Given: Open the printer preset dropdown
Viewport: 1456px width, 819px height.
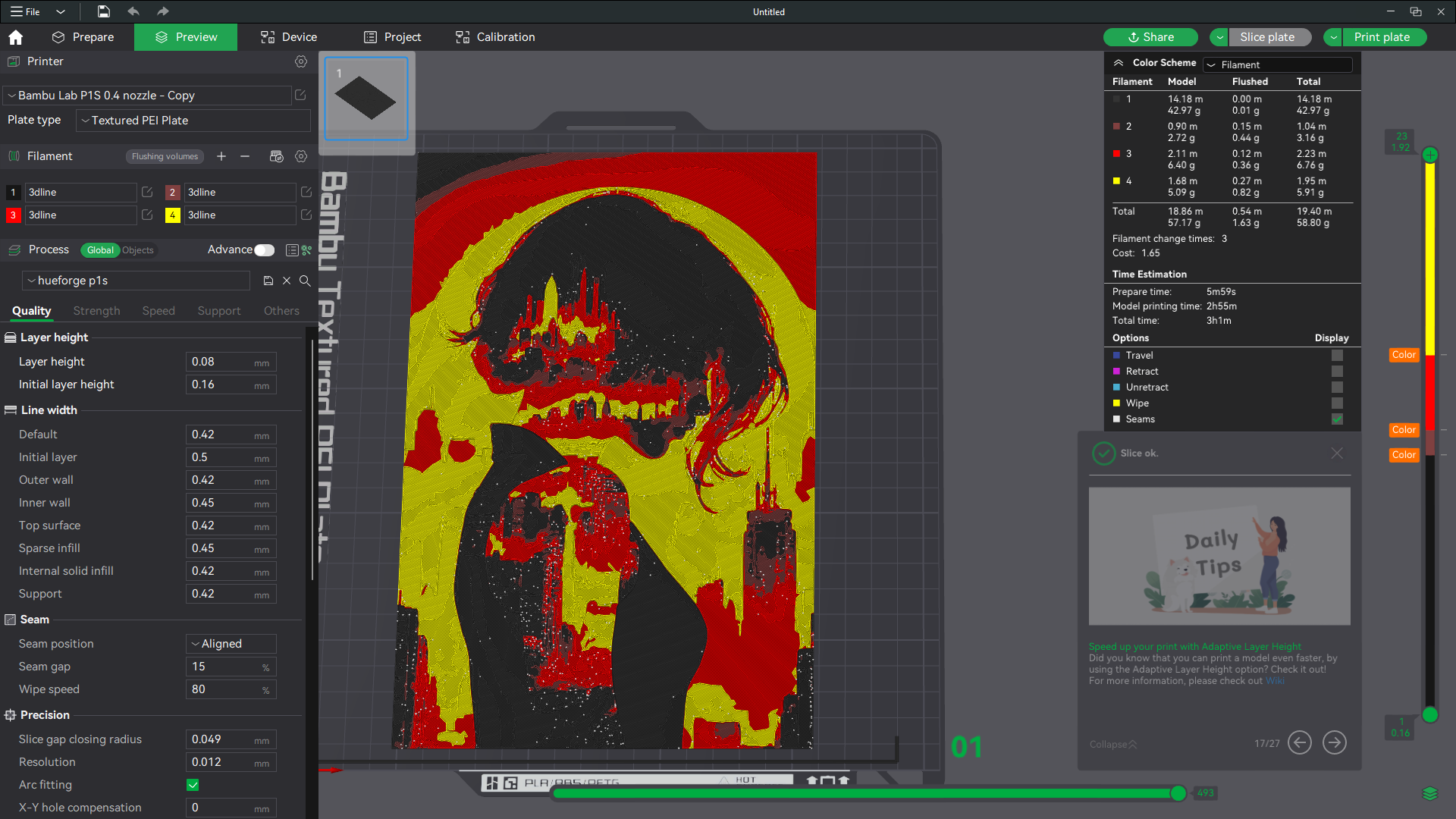Looking at the screenshot, I should point(147,96).
